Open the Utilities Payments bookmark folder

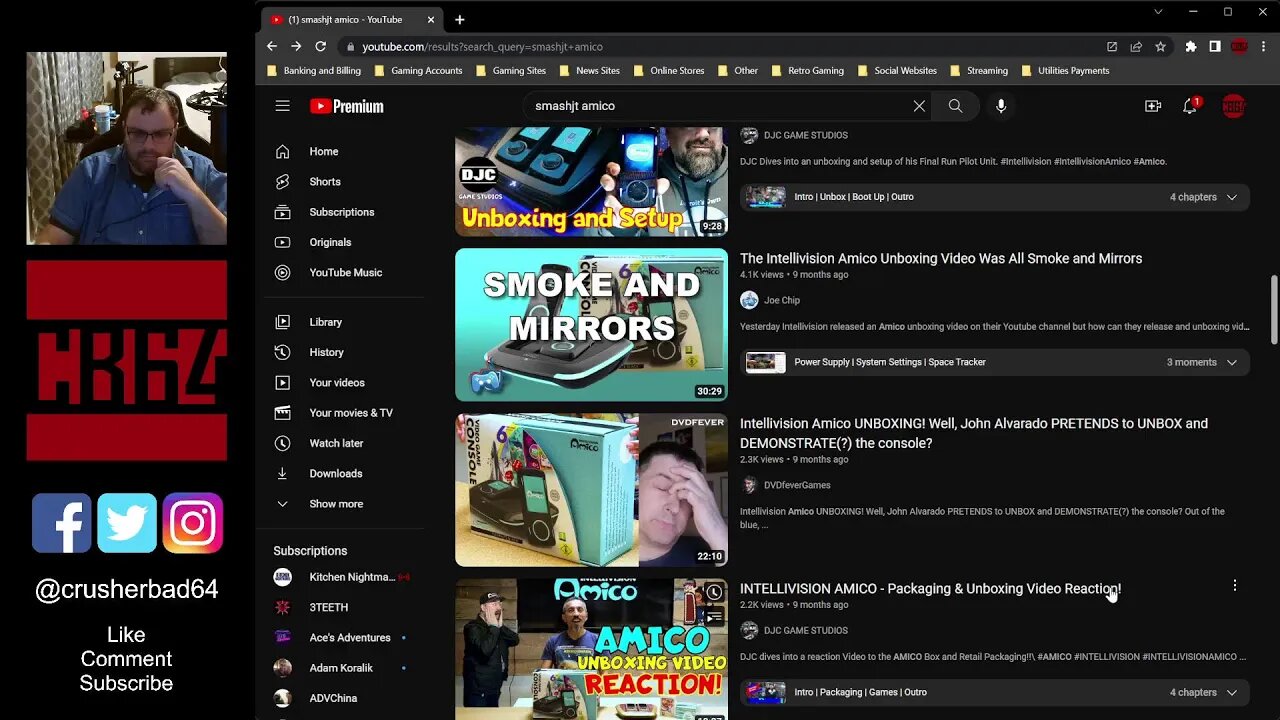[1066, 71]
